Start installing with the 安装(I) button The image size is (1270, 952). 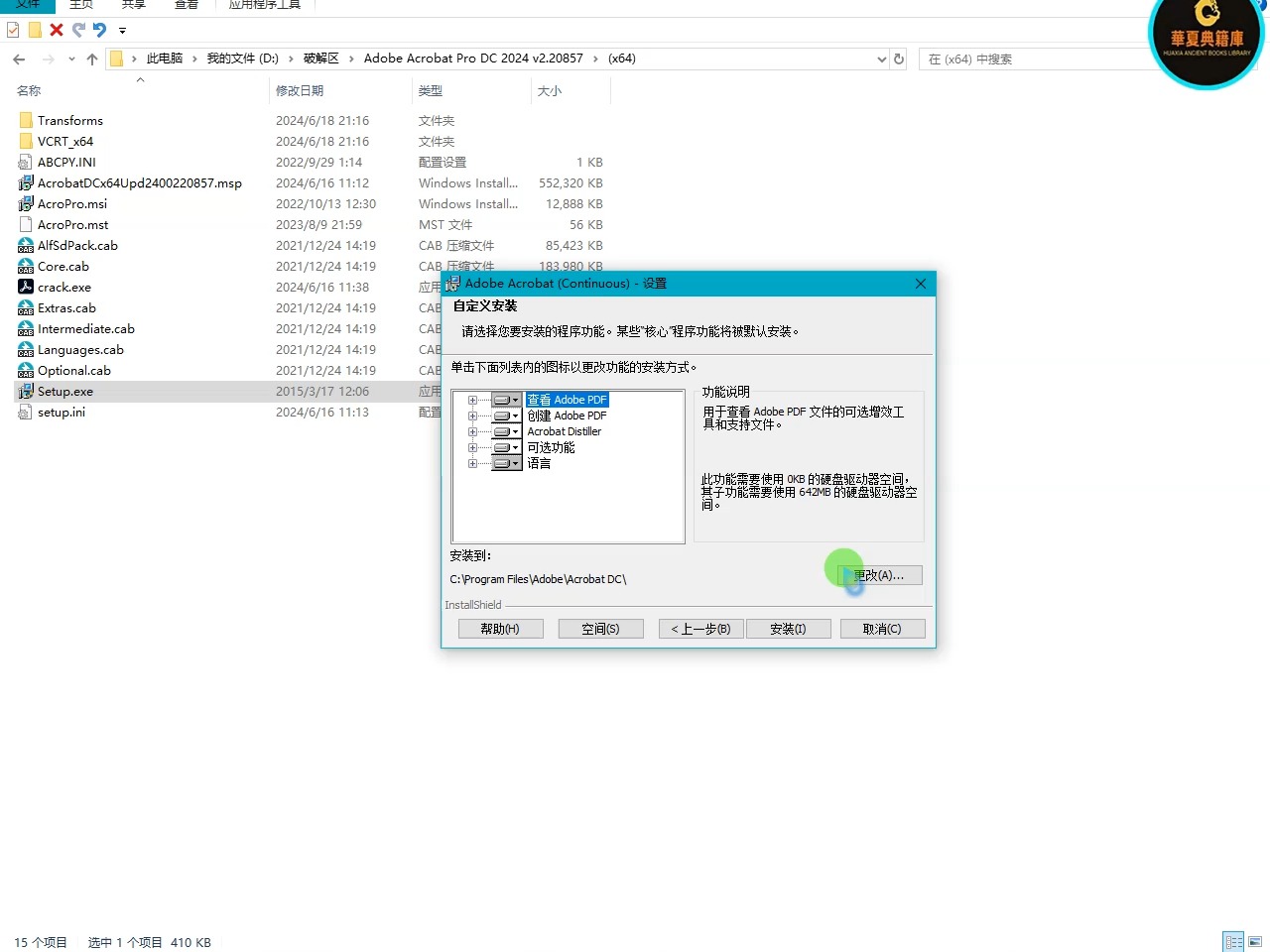coord(788,629)
